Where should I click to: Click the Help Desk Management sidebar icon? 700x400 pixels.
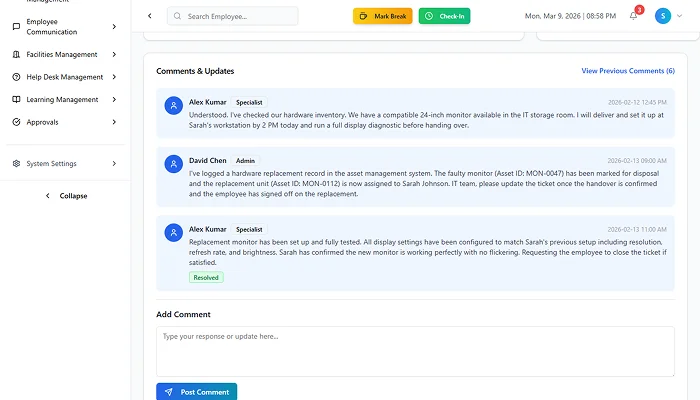[16, 77]
